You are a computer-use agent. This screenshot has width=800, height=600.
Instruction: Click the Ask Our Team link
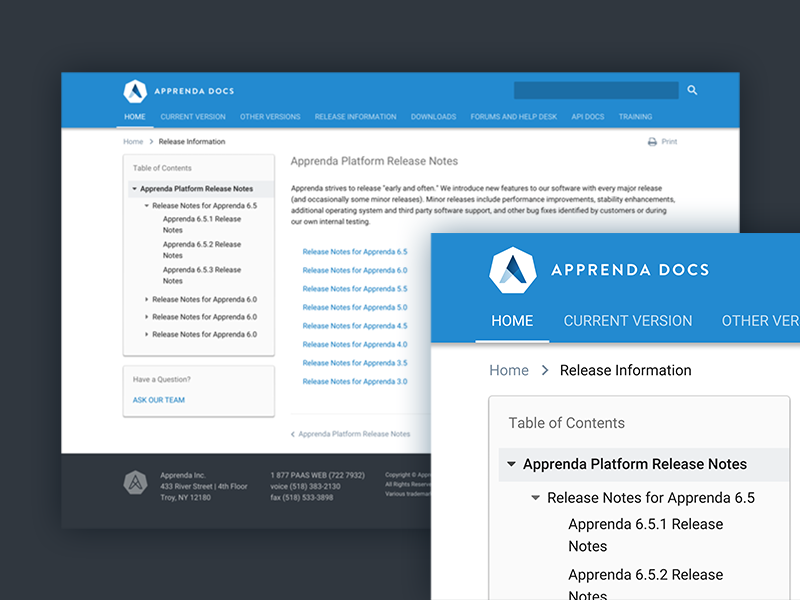point(159,400)
